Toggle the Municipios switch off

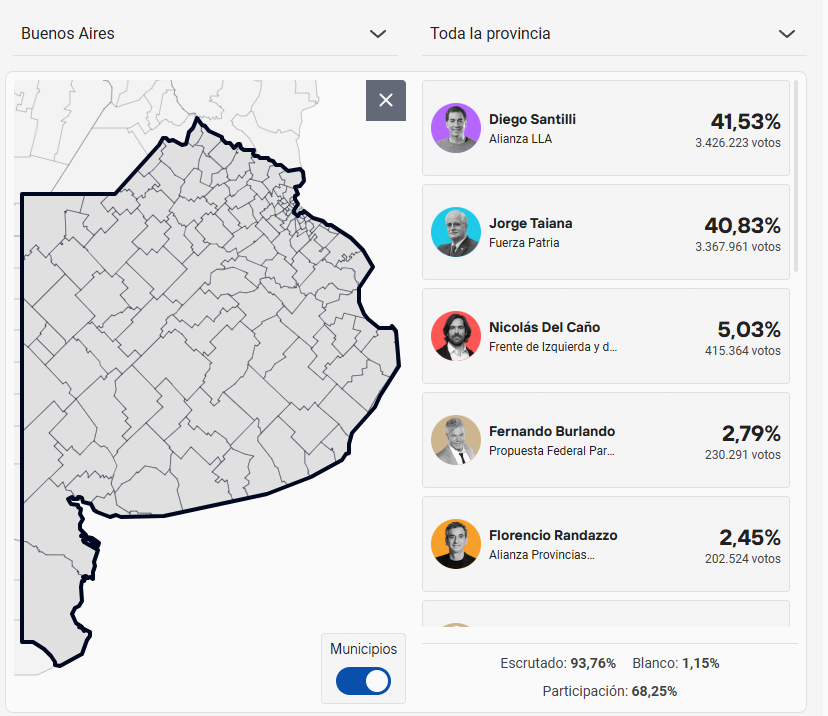pyautogui.click(x=363, y=681)
